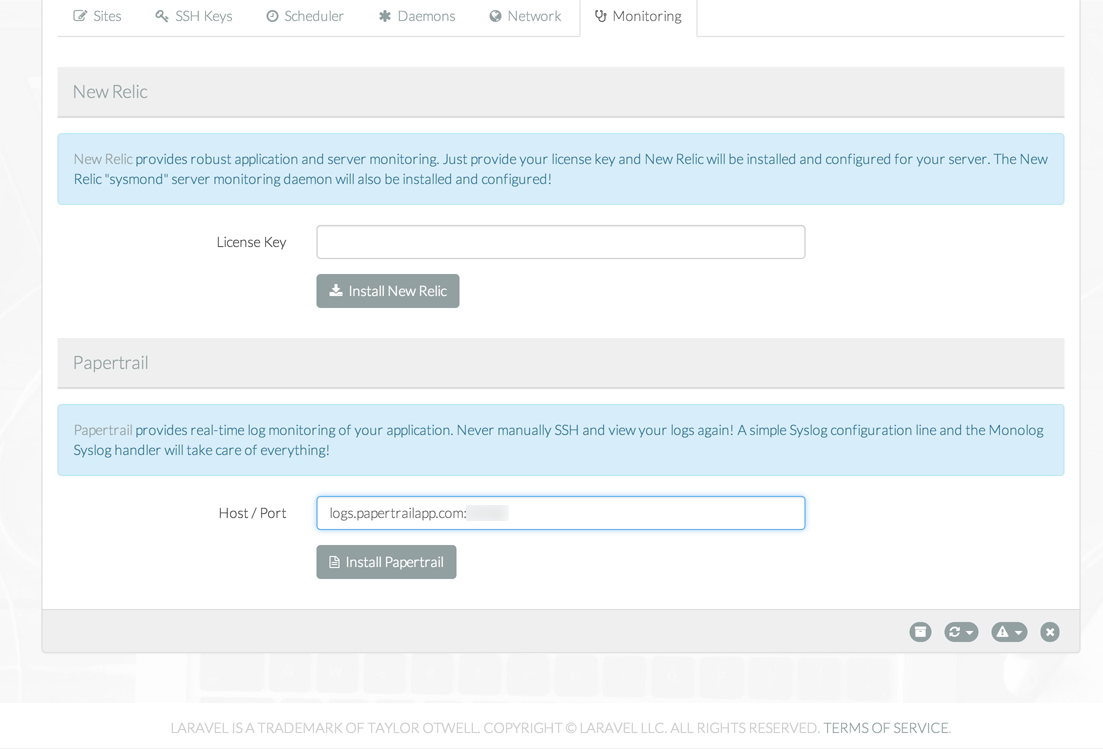The height and width of the screenshot is (749, 1103).
Task: Go to the Daemons tab
Action: tap(416, 16)
